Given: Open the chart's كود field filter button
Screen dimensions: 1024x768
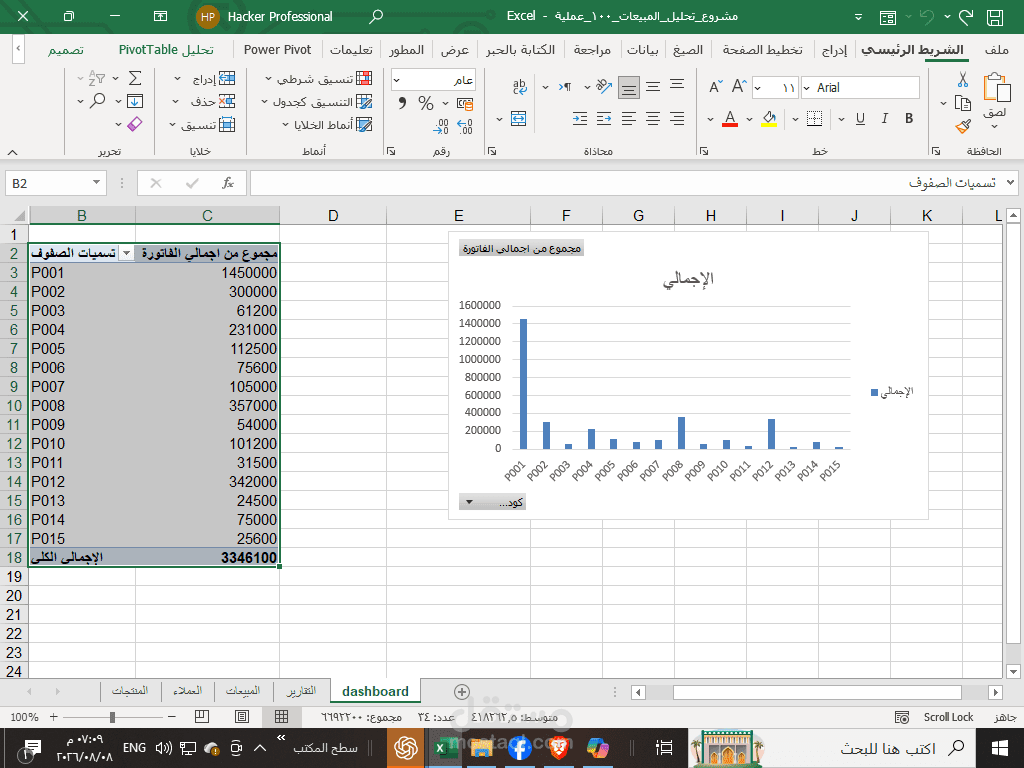Looking at the screenshot, I should pos(492,502).
